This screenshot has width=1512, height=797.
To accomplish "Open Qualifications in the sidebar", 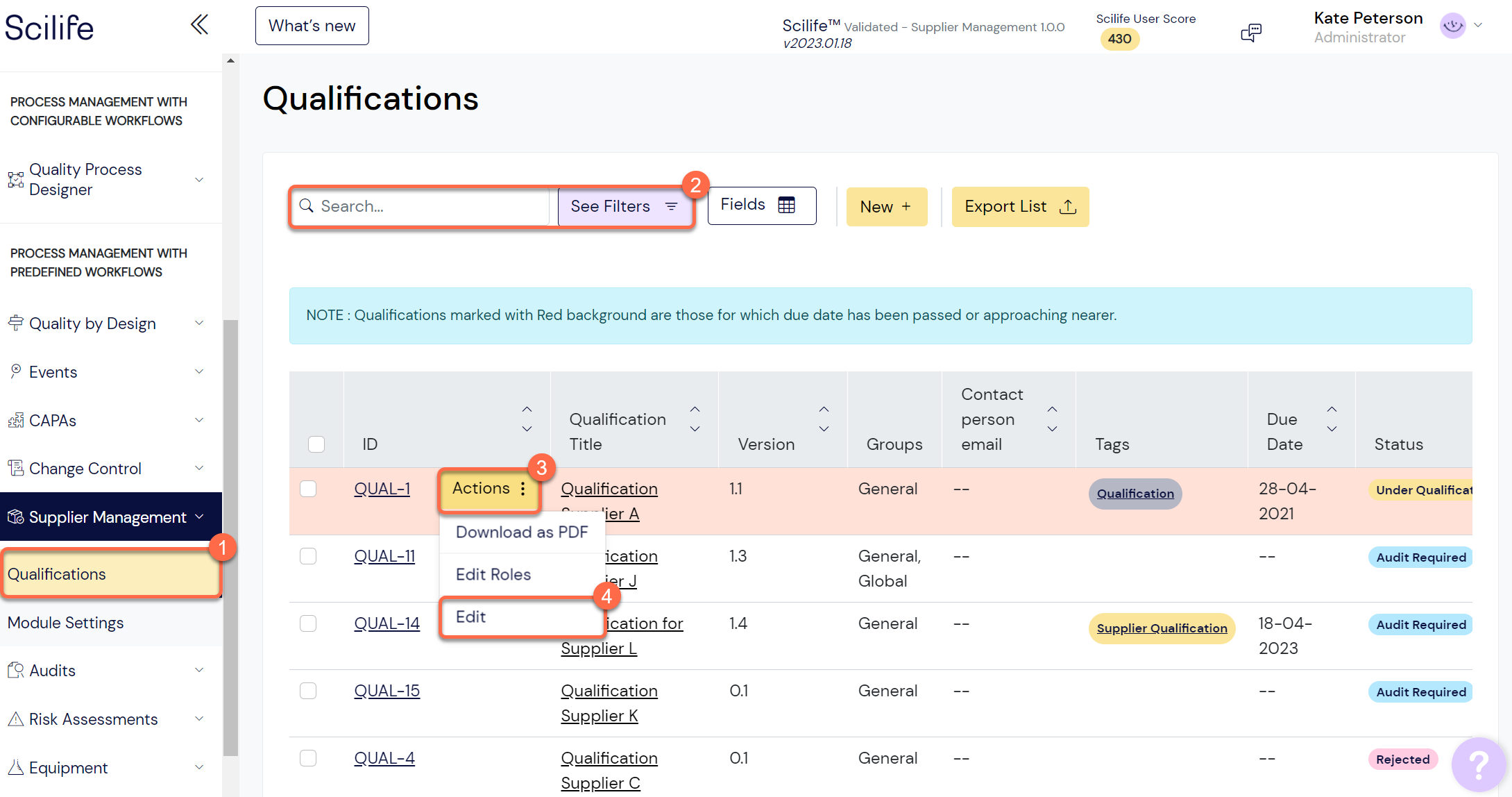I will pyautogui.click(x=111, y=574).
